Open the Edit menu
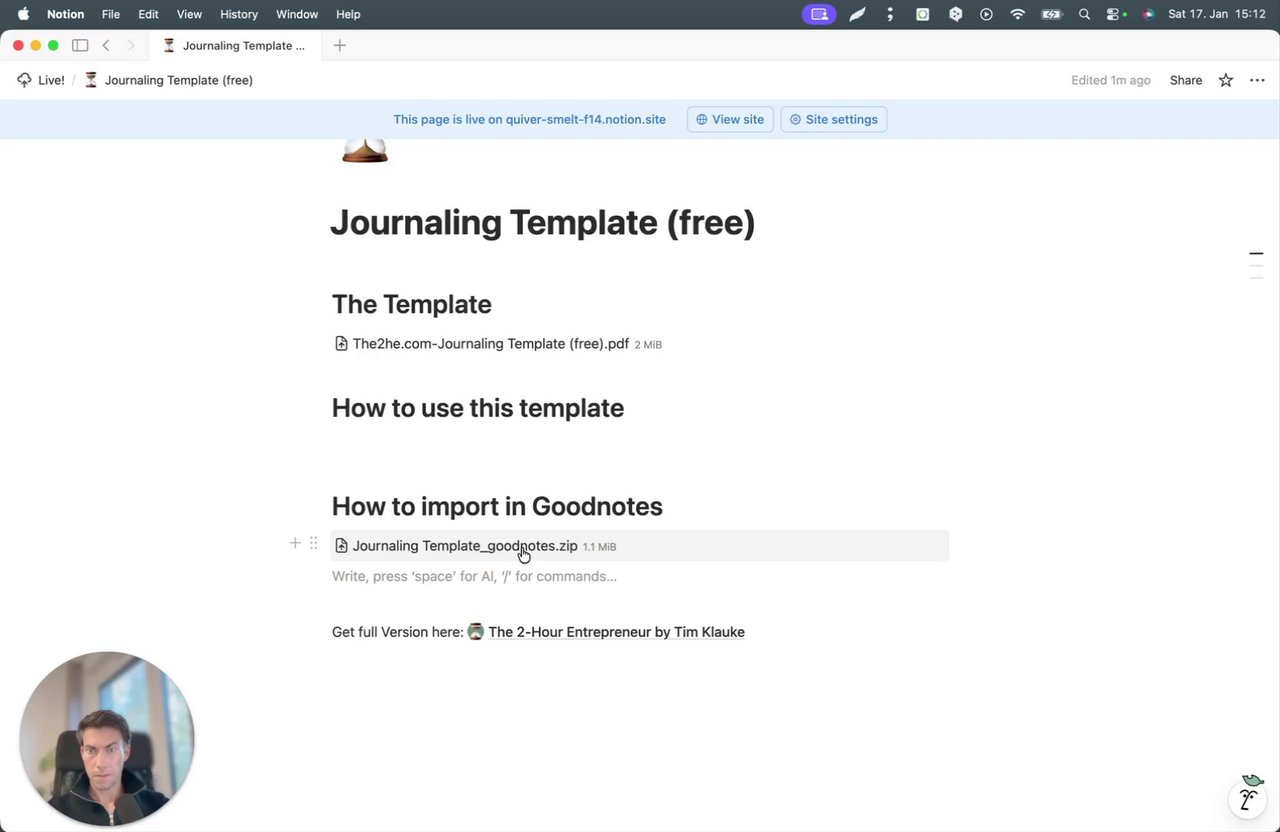 coord(148,14)
